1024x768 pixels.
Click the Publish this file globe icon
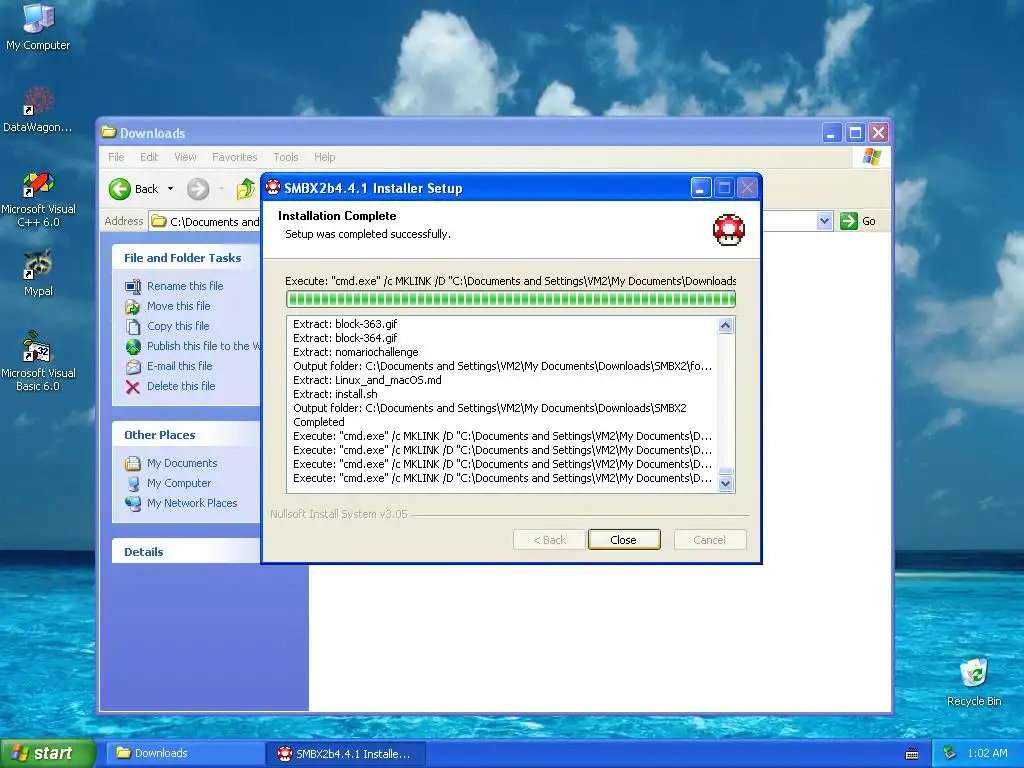click(x=133, y=347)
